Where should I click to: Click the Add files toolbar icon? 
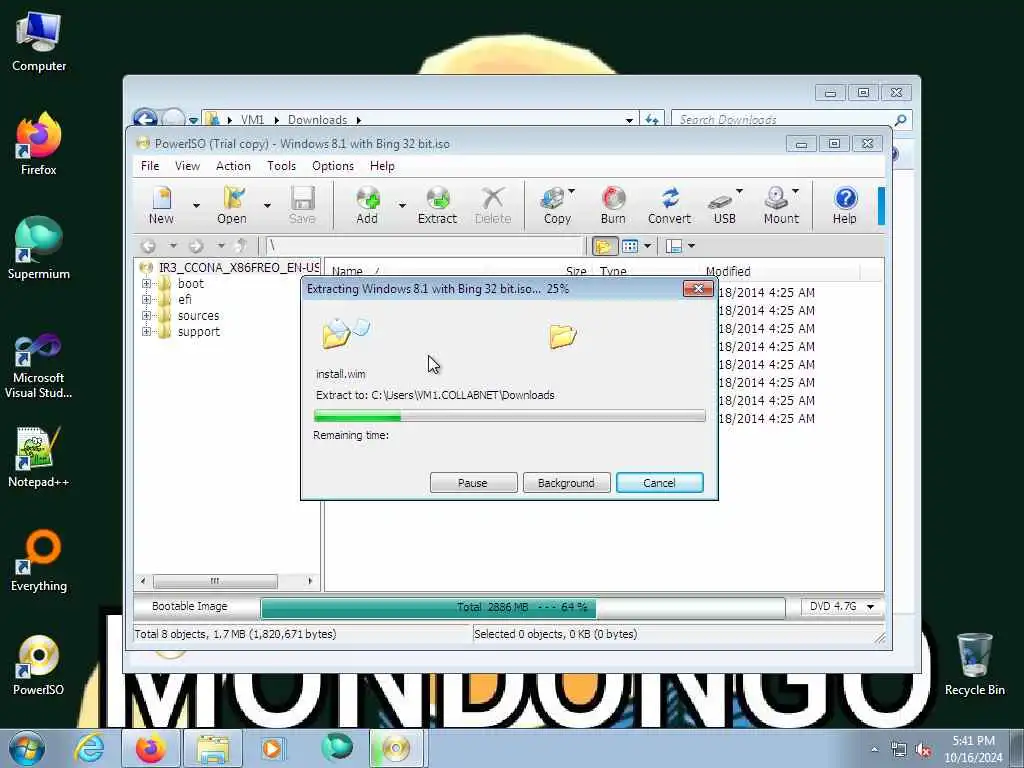click(x=367, y=205)
